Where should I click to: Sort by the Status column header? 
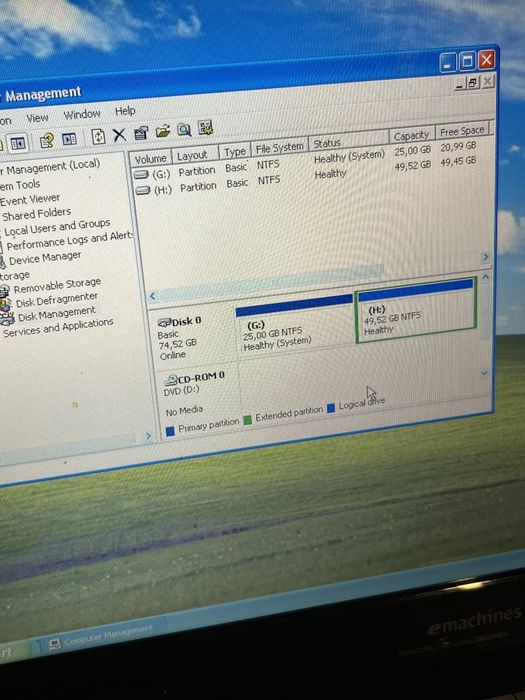pos(349,140)
